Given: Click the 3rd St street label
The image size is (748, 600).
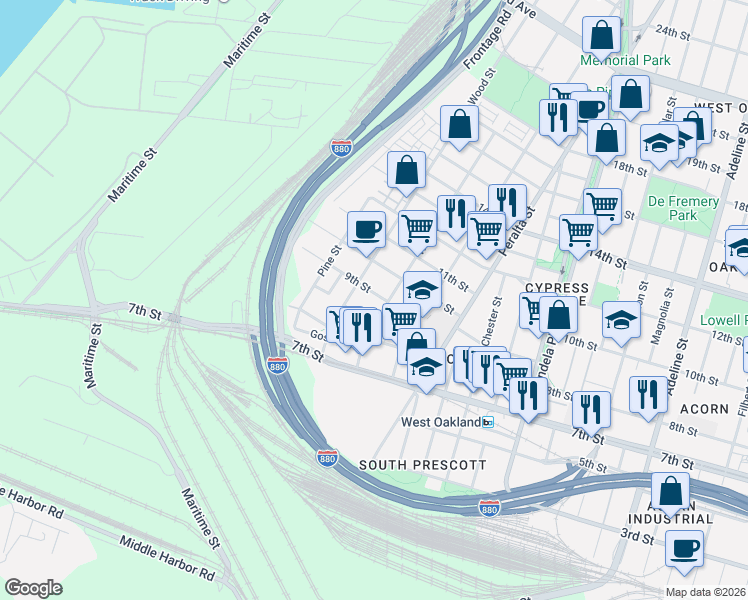Looking at the screenshot, I should 637,536.
